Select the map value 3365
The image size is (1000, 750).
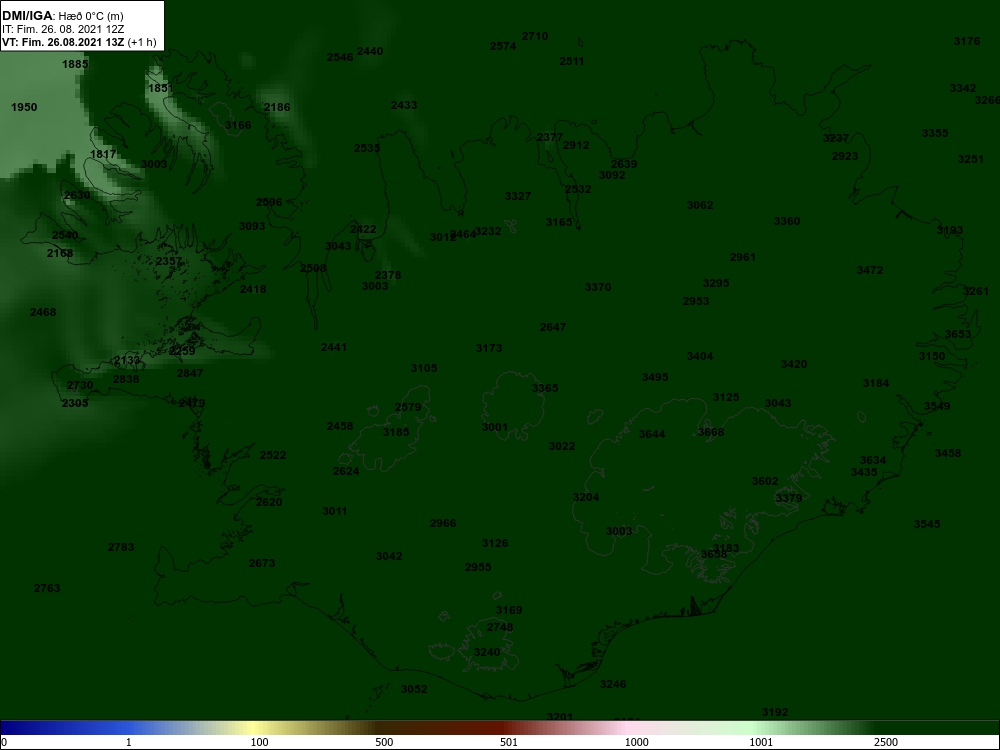click(x=545, y=388)
